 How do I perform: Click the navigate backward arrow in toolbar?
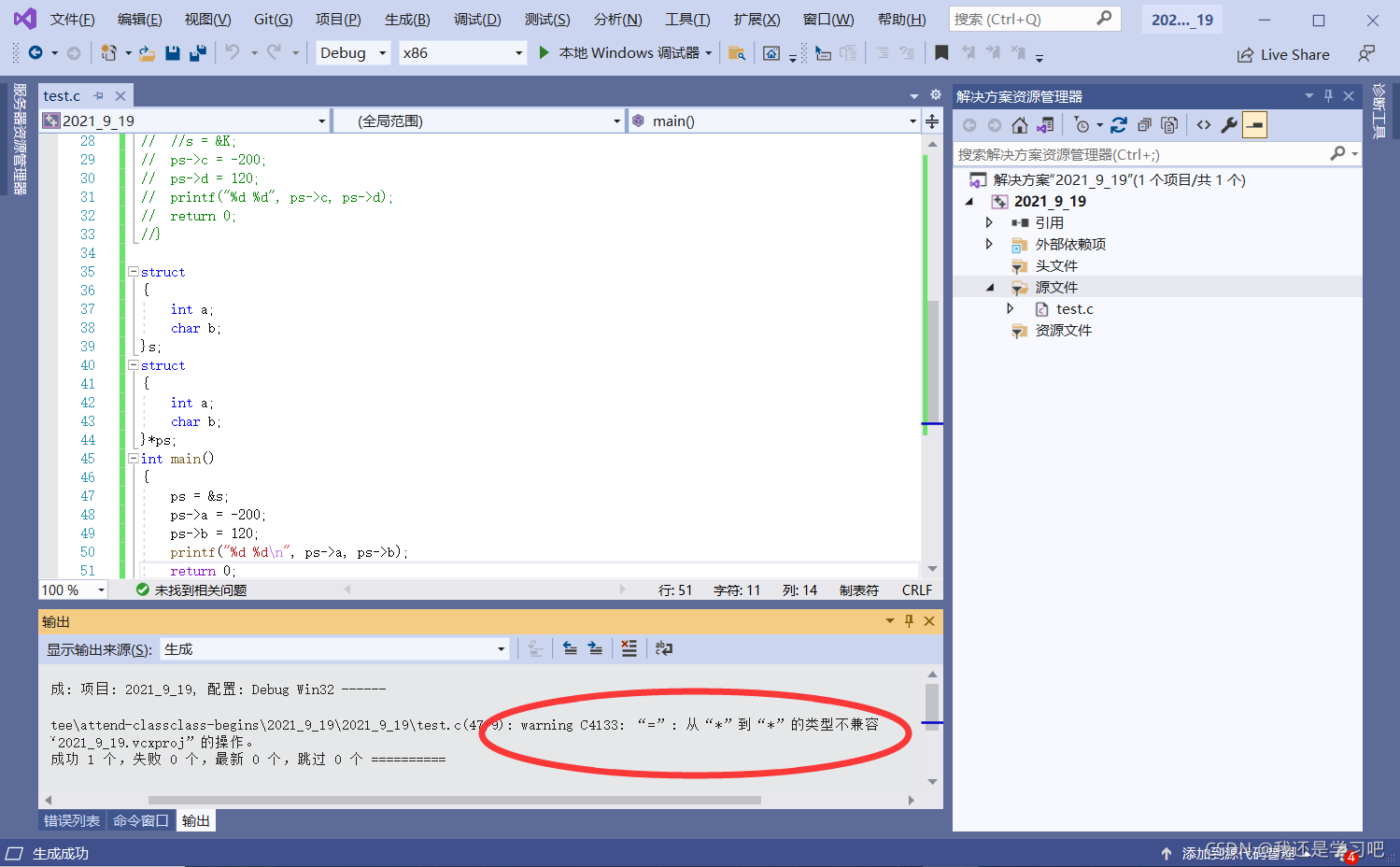coord(35,53)
